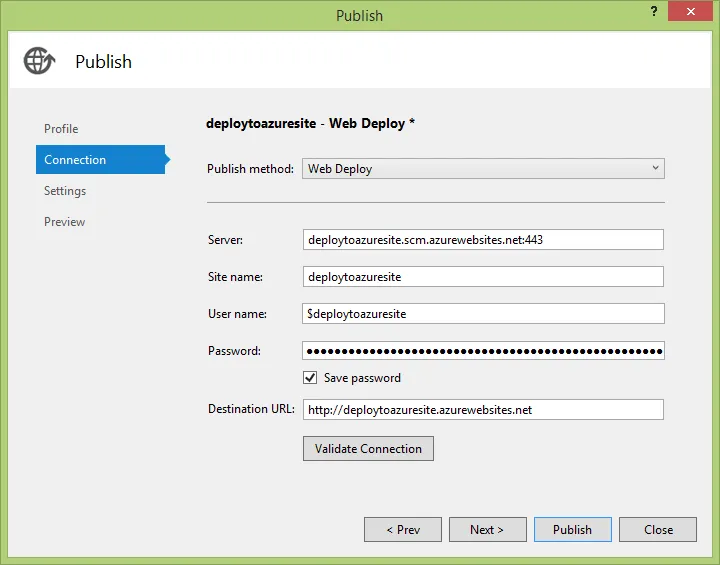This screenshot has width=720, height=565.
Task: Click the Publish globe icon in header
Action: coord(39,60)
